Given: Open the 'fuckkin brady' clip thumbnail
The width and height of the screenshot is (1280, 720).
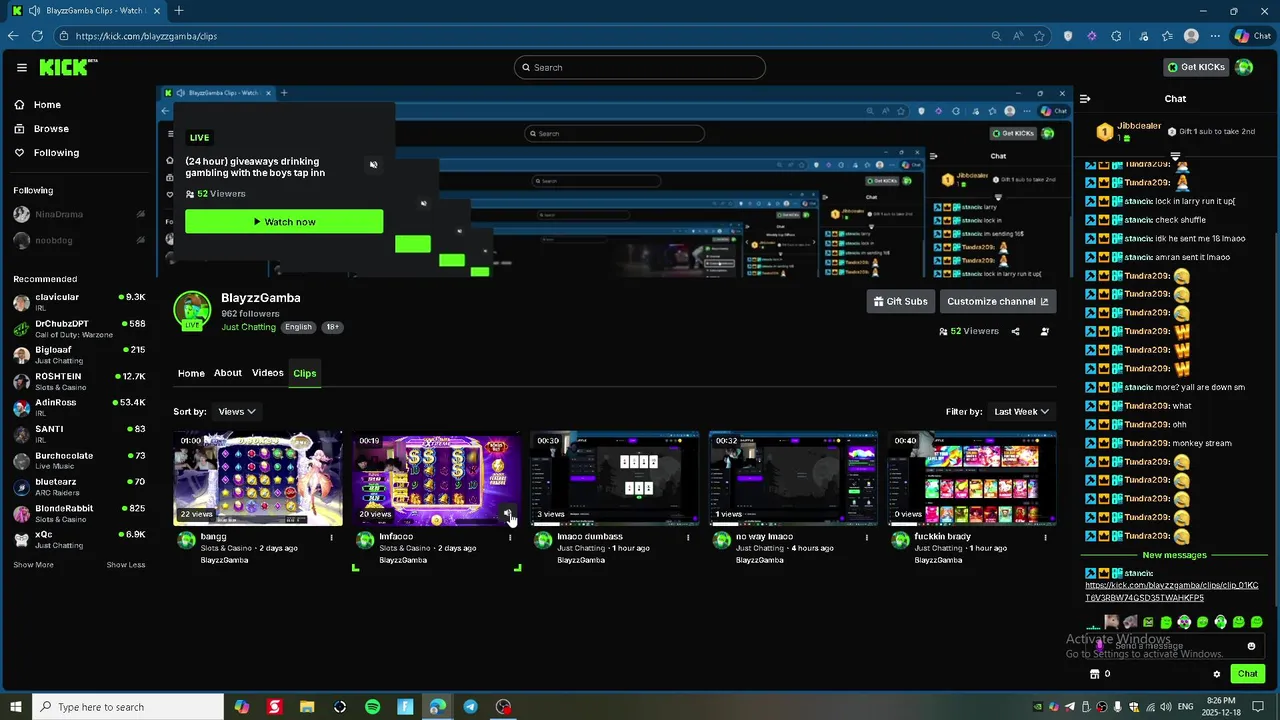Looking at the screenshot, I should pyautogui.click(x=972, y=478).
